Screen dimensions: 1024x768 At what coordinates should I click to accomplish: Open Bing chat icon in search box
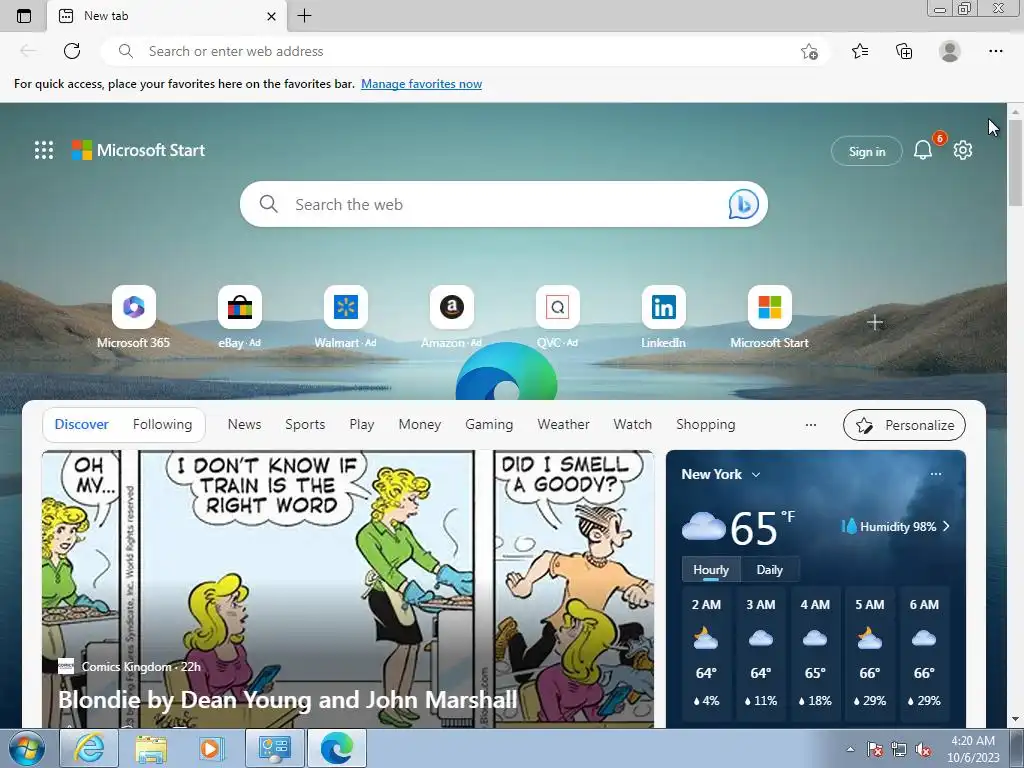point(743,204)
